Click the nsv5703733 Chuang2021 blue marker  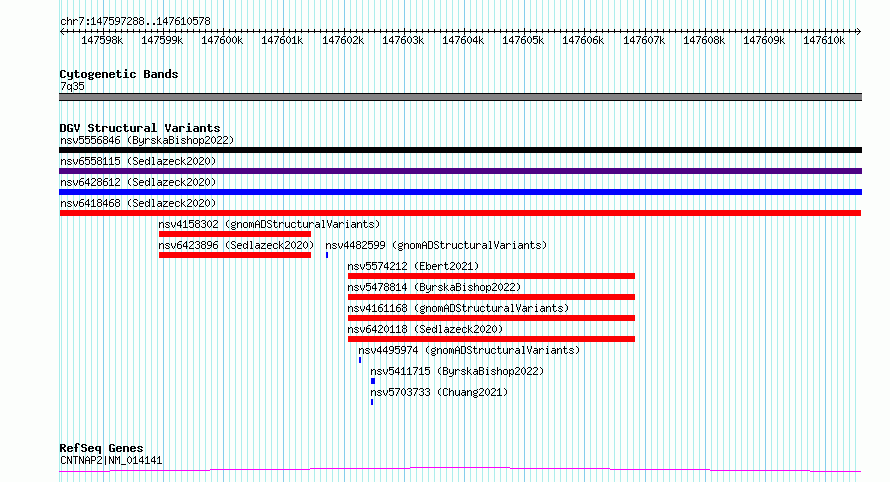[372, 402]
